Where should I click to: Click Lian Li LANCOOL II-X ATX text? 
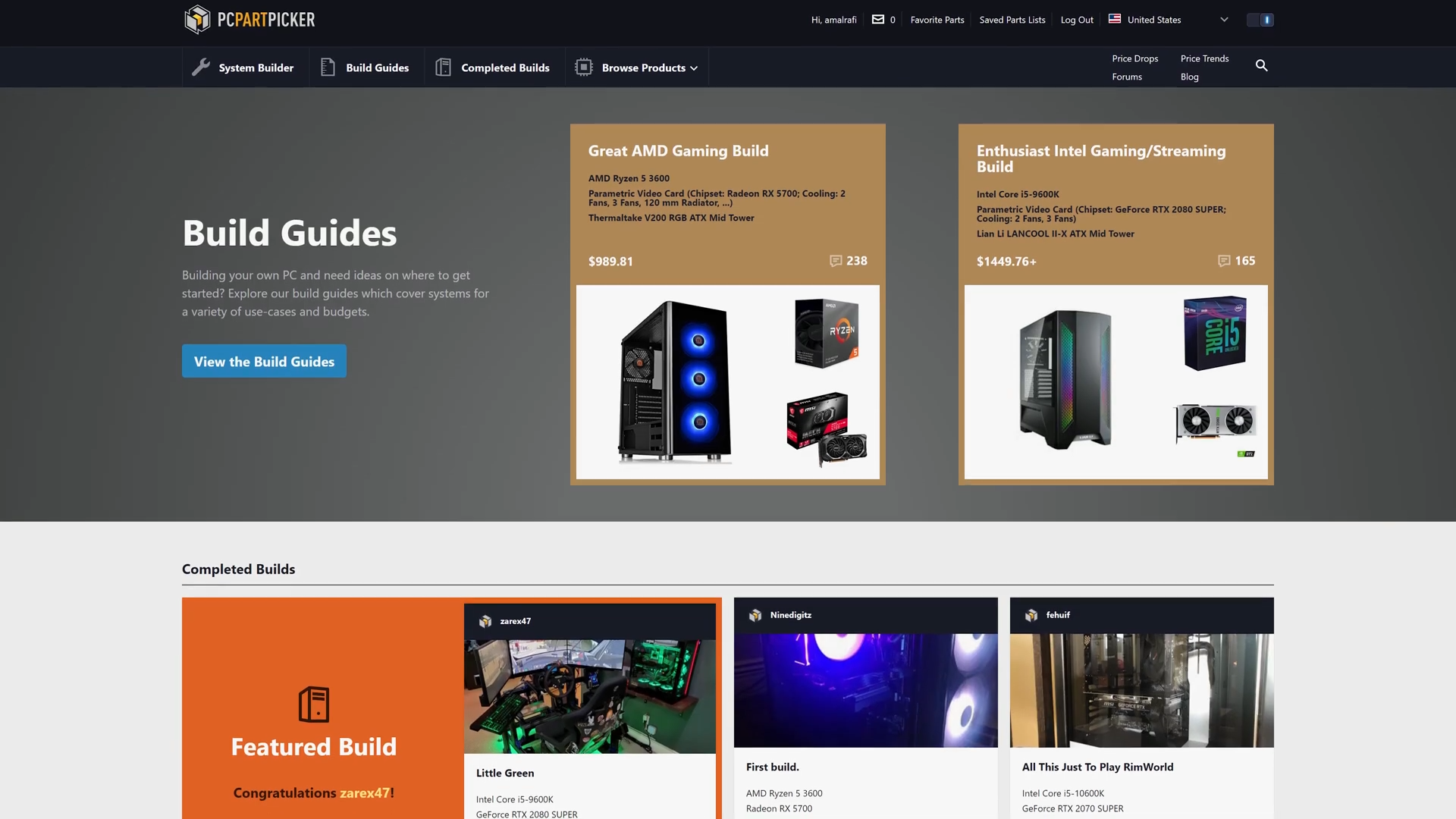[x=1056, y=234]
